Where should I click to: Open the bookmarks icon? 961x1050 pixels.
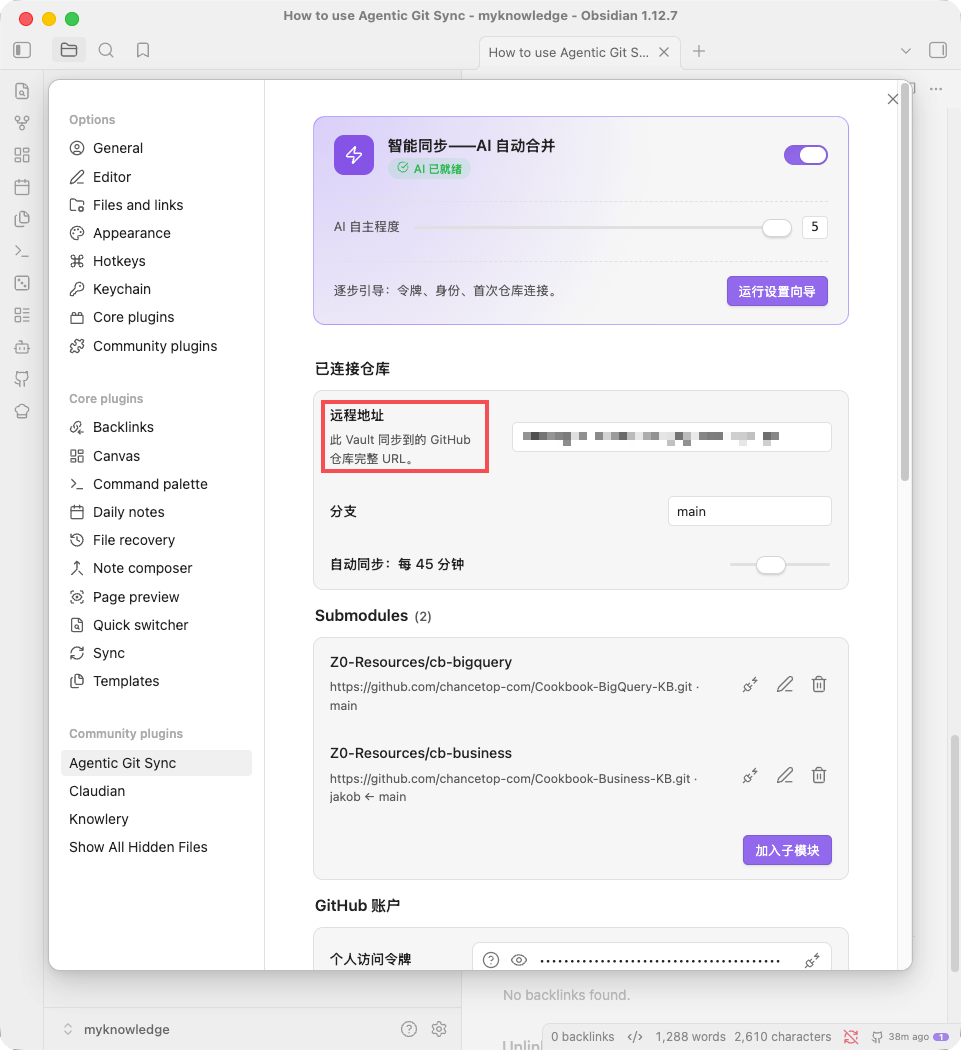click(143, 50)
